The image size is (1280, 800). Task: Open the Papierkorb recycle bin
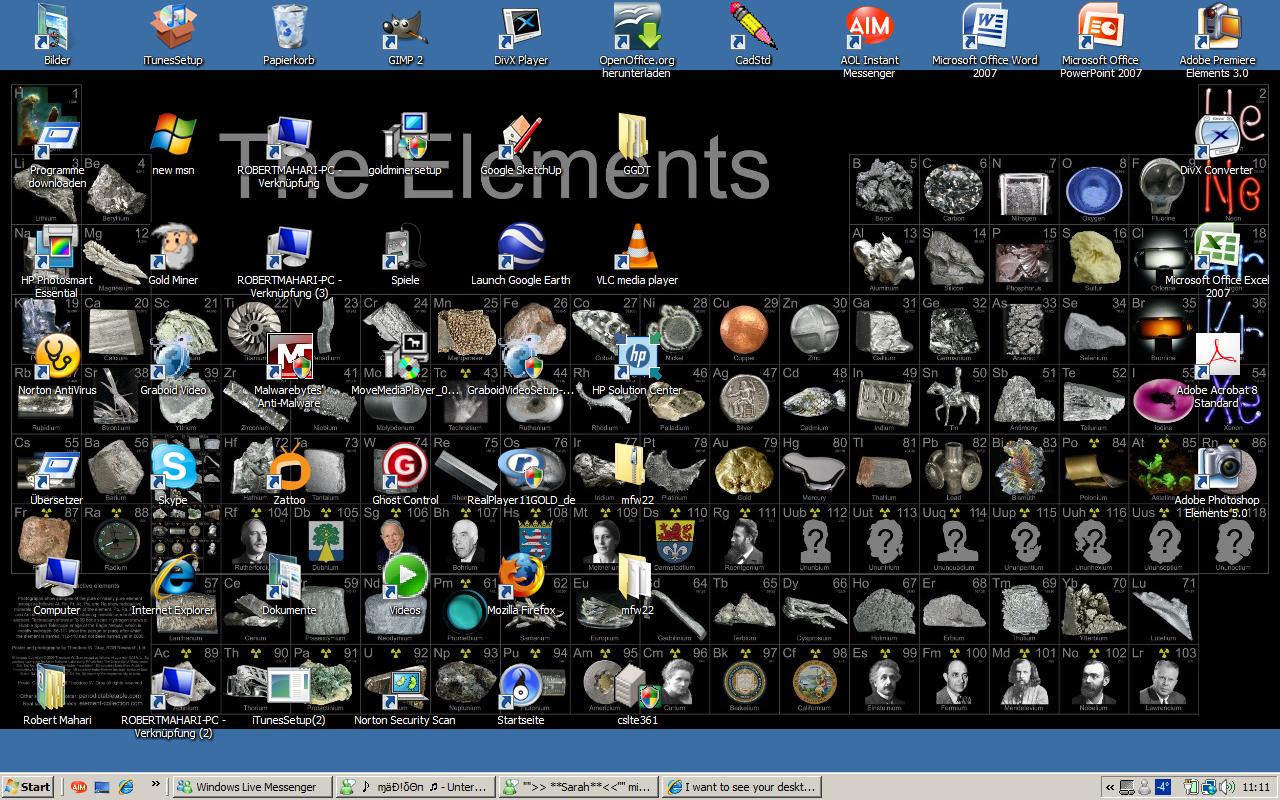(289, 30)
